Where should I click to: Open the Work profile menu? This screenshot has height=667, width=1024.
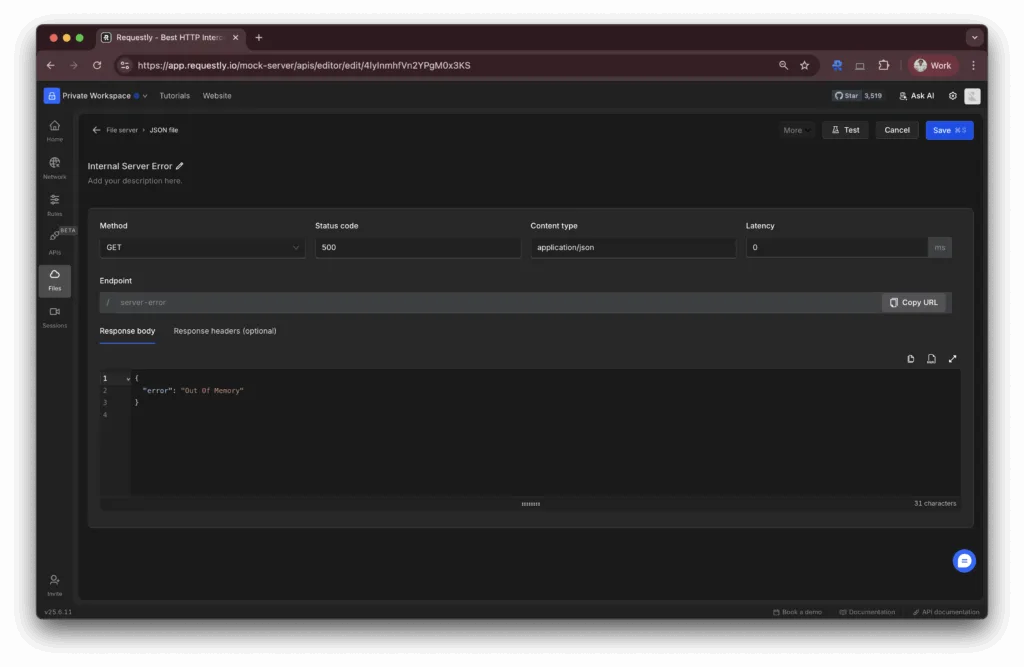point(933,65)
